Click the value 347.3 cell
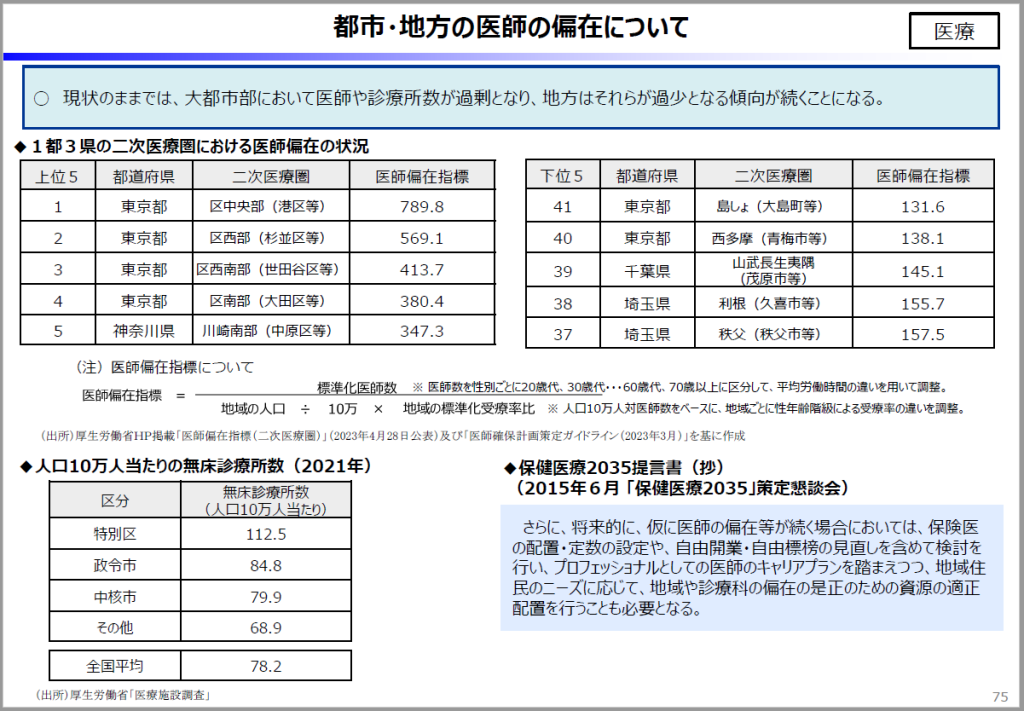Screen dimensions: 1024x711 [x=422, y=331]
